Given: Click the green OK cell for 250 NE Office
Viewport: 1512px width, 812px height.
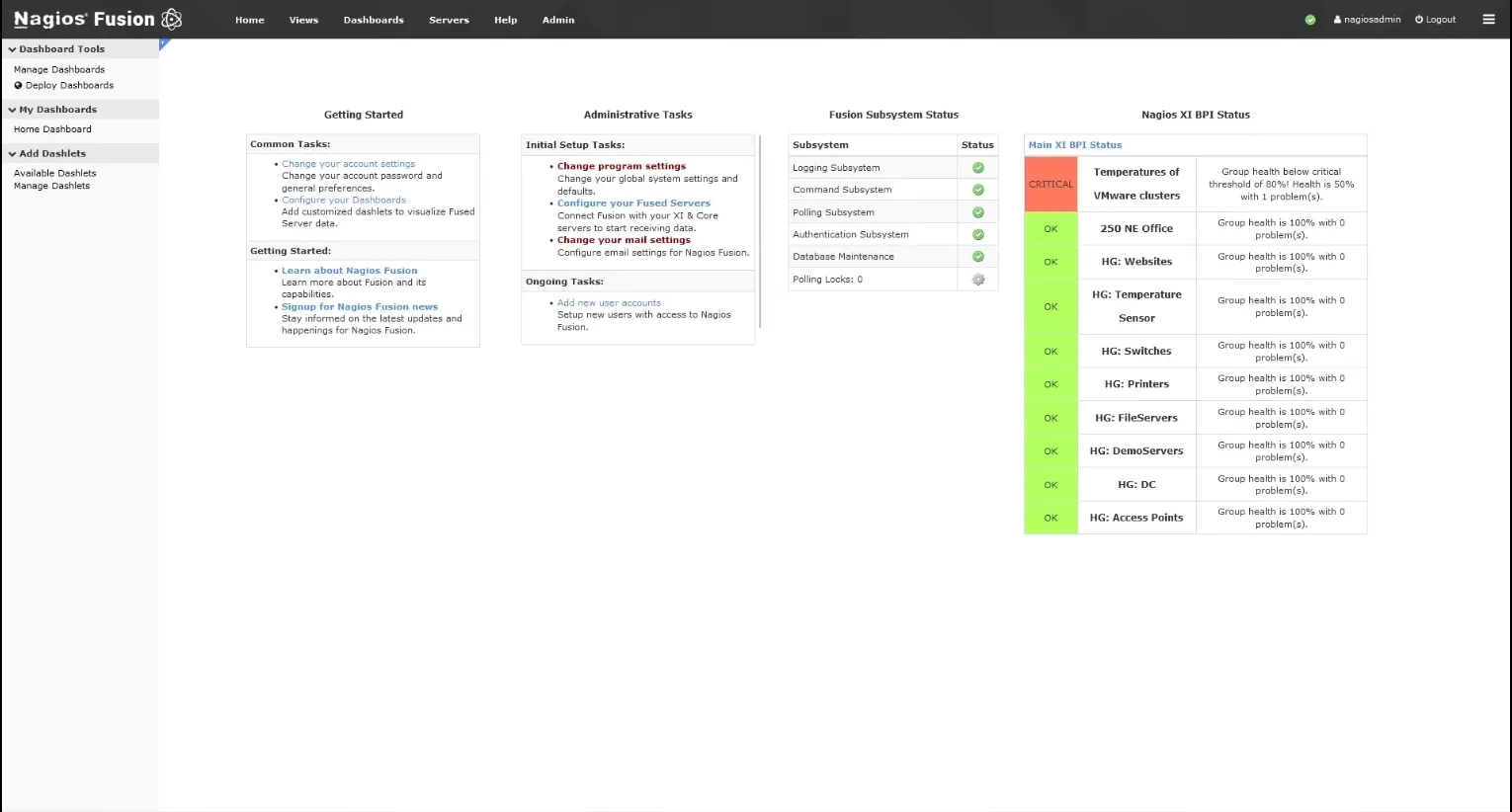Looking at the screenshot, I should tap(1050, 229).
